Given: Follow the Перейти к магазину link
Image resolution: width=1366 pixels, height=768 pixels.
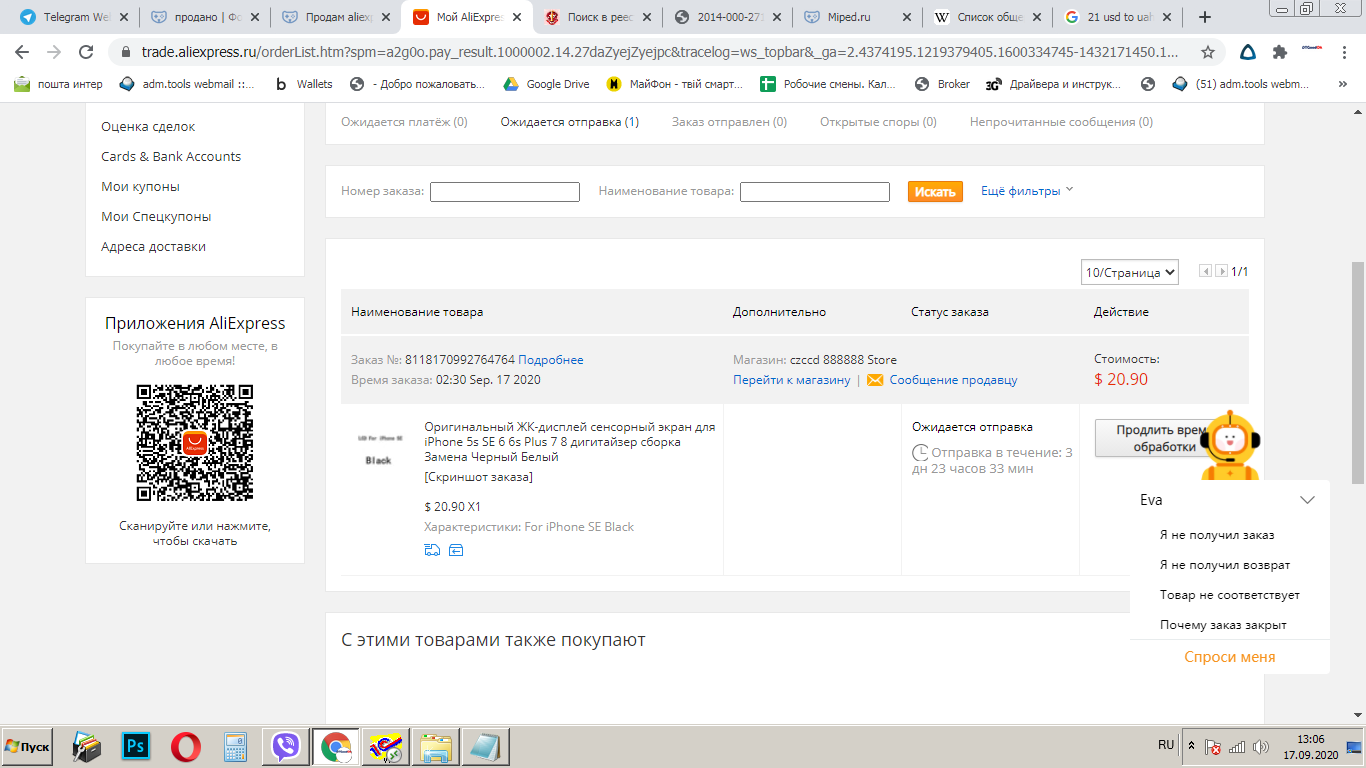Looking at the screenshot, I should 791,380.
